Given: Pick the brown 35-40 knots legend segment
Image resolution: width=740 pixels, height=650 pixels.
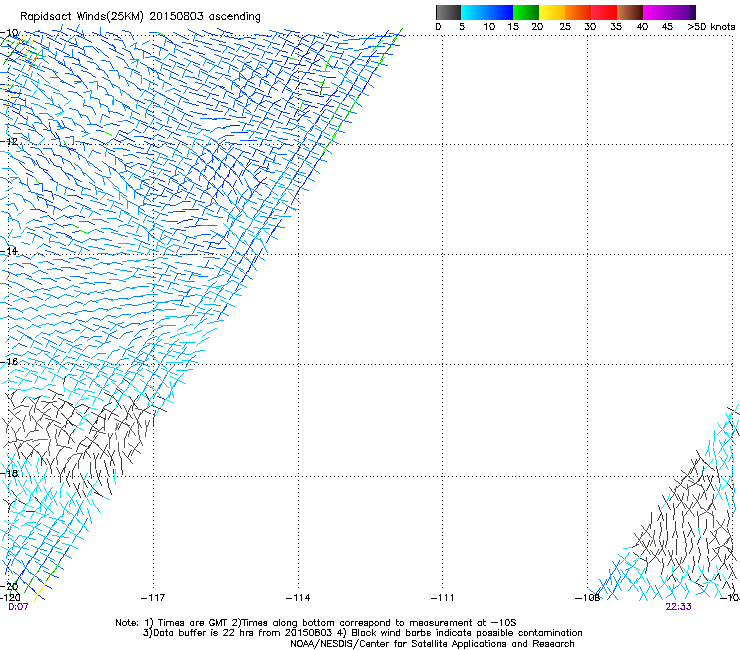Looking at the screenshot, I should tap(630, 12).
